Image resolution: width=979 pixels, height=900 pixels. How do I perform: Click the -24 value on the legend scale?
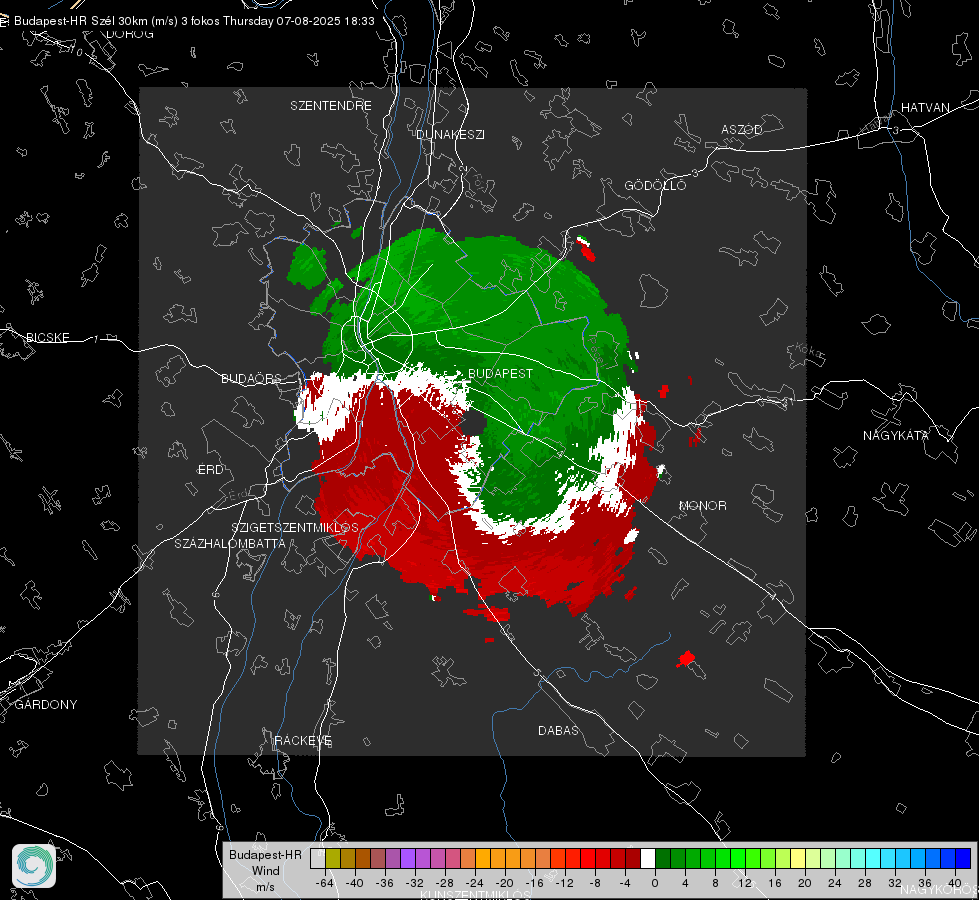pos(475,883)
